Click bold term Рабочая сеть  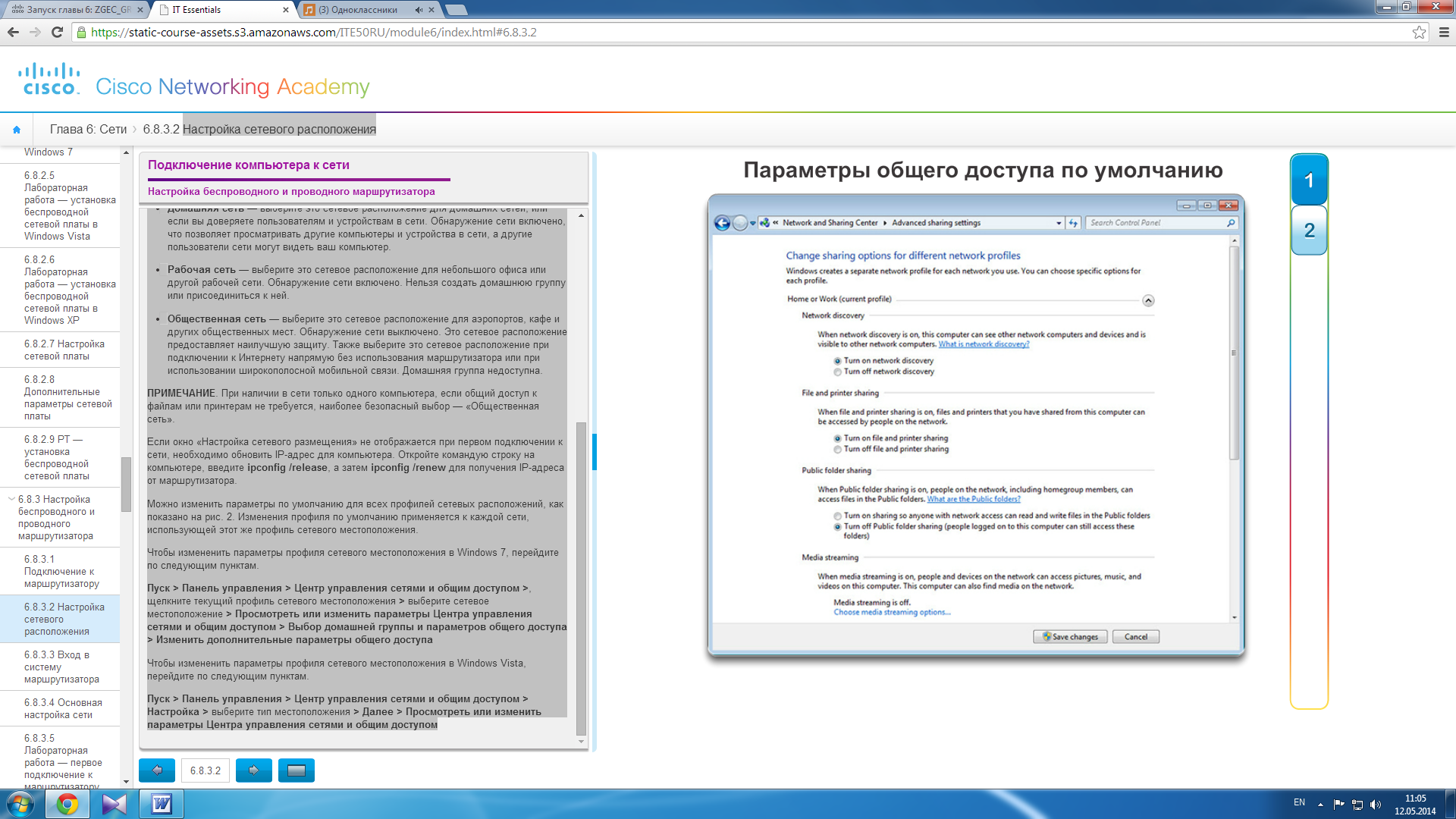pos(202,269)
